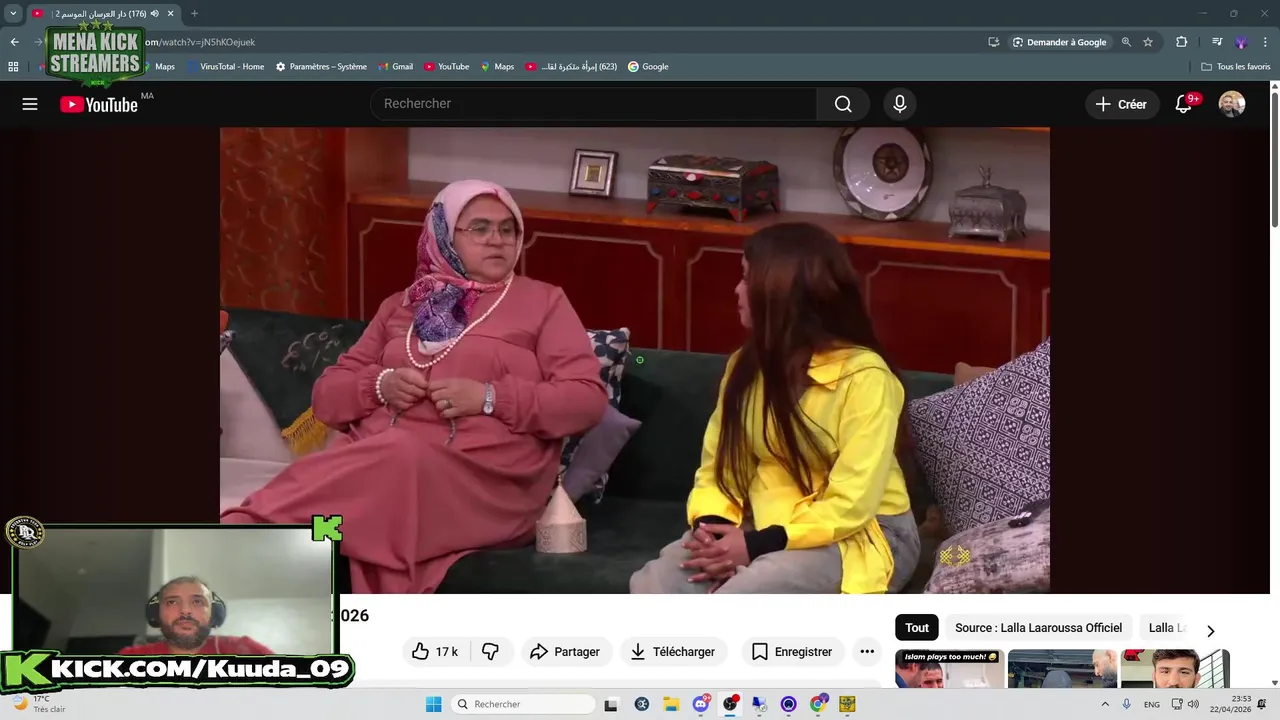
Task: Click the Télécharger download button
Action: (x=674, y=652)
